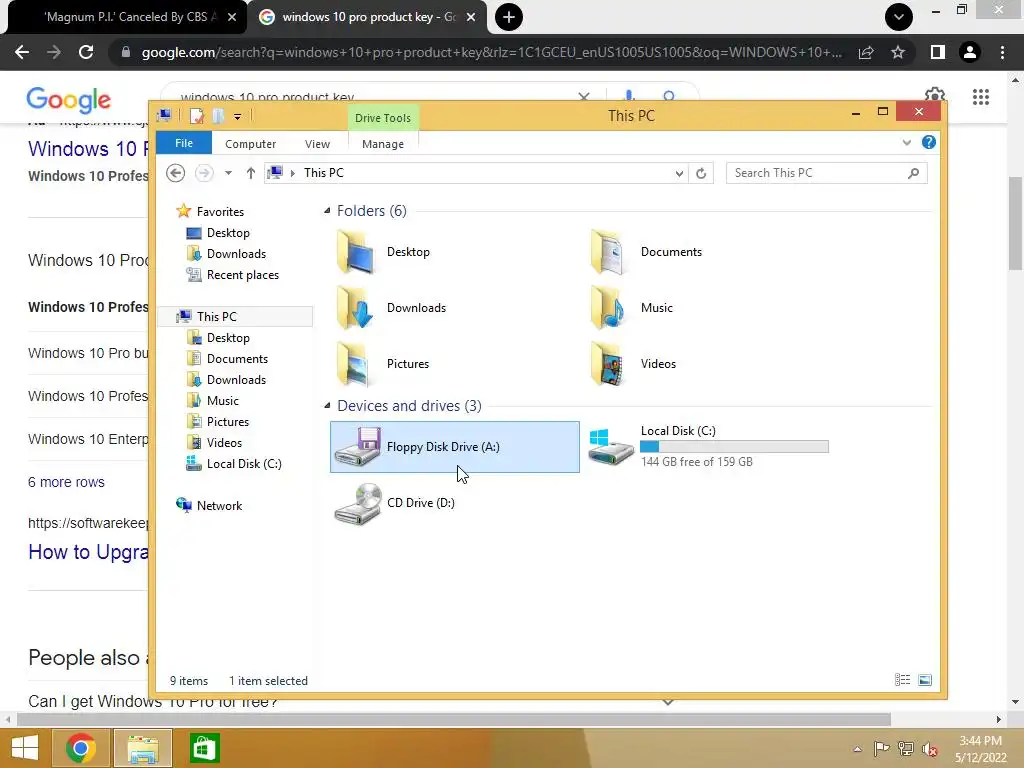Viewport: 1024px width, 768px height.
Task: Expand the ribbon with chevron arrow
Action: tap(906, 142)
